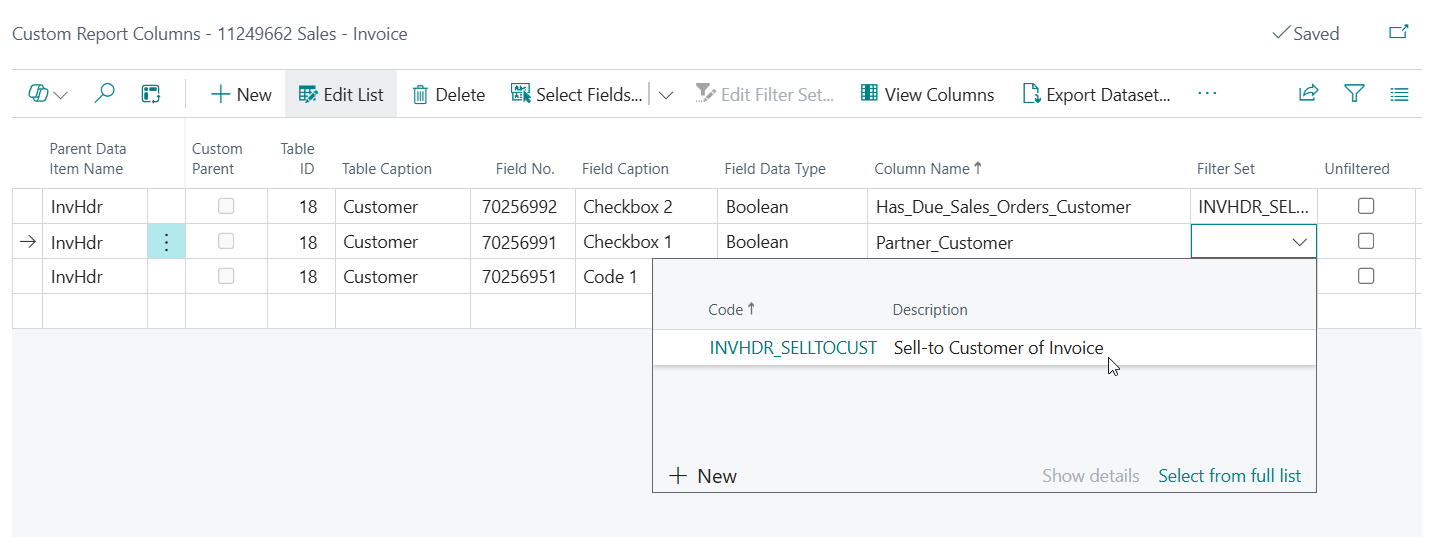Toggle Unfiltered checkbox on the Code 1 row
The width and height of the screenshot is (1429, 537).
1366,276
